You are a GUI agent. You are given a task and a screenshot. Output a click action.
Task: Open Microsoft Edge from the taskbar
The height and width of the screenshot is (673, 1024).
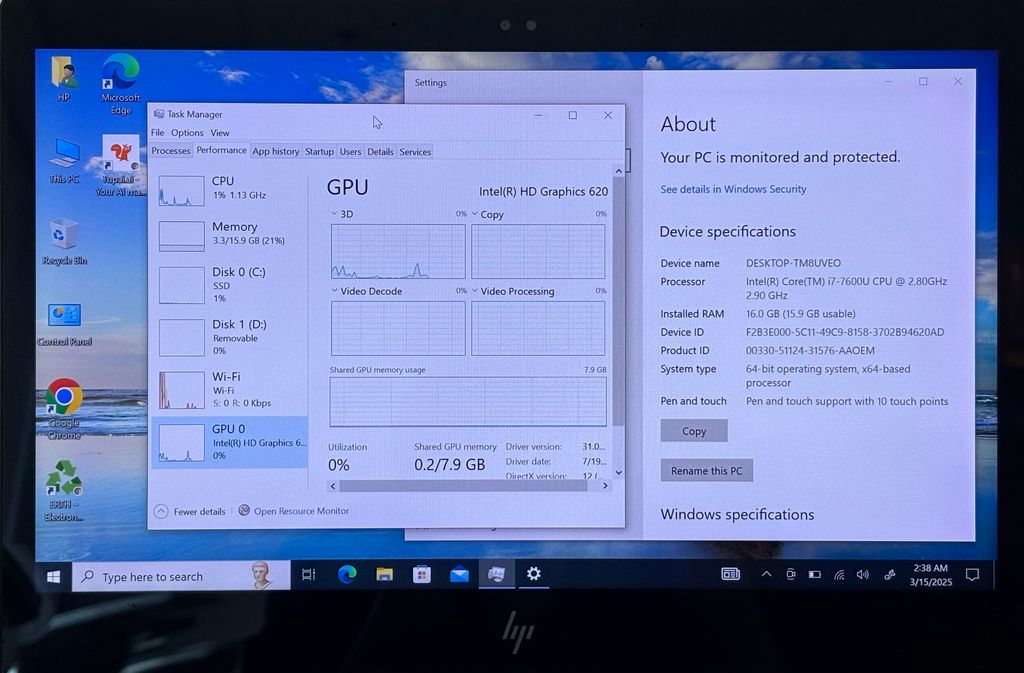[x=347, y=574]
